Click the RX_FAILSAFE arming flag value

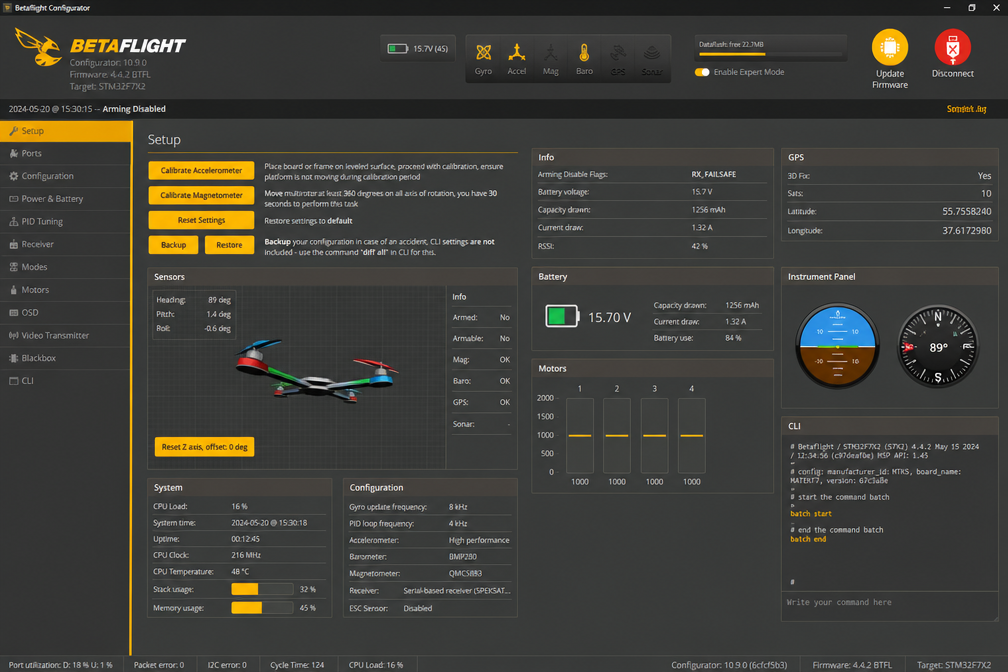pyautogui.click(x=714, y=174)
